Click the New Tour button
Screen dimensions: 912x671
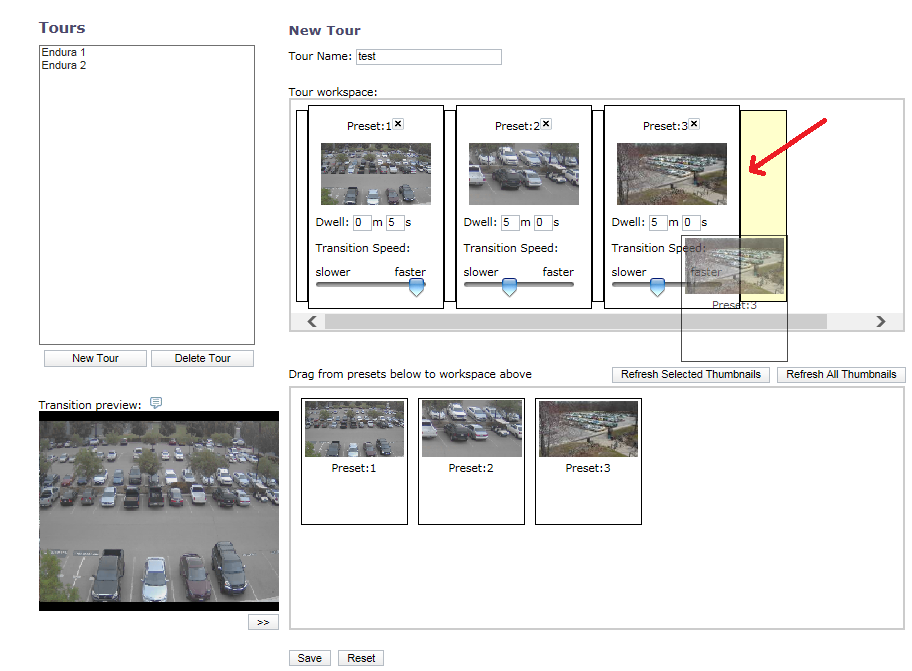click(x=95, y=358)
